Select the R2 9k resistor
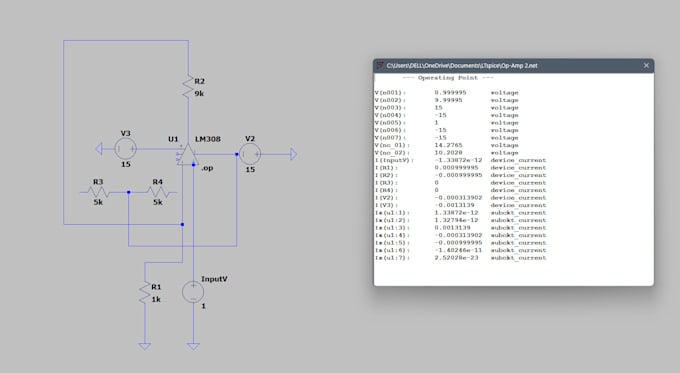Image resolution: width=680 pixels, height=373 pixels. [x=188, y=87]
